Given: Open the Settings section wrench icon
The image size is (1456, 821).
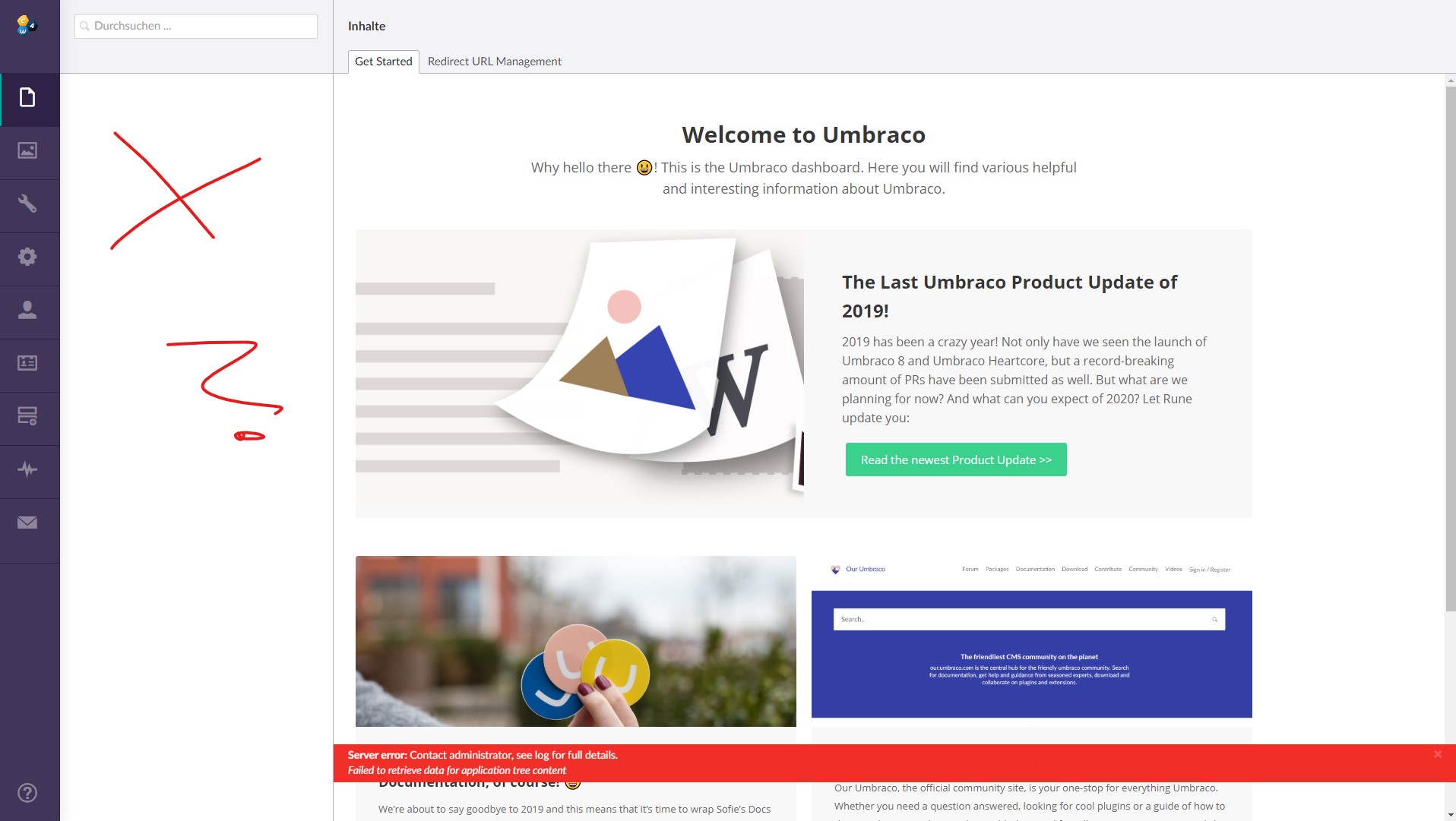Looking at the screenshot, I should pyautogui.click(x=27, y=204).
